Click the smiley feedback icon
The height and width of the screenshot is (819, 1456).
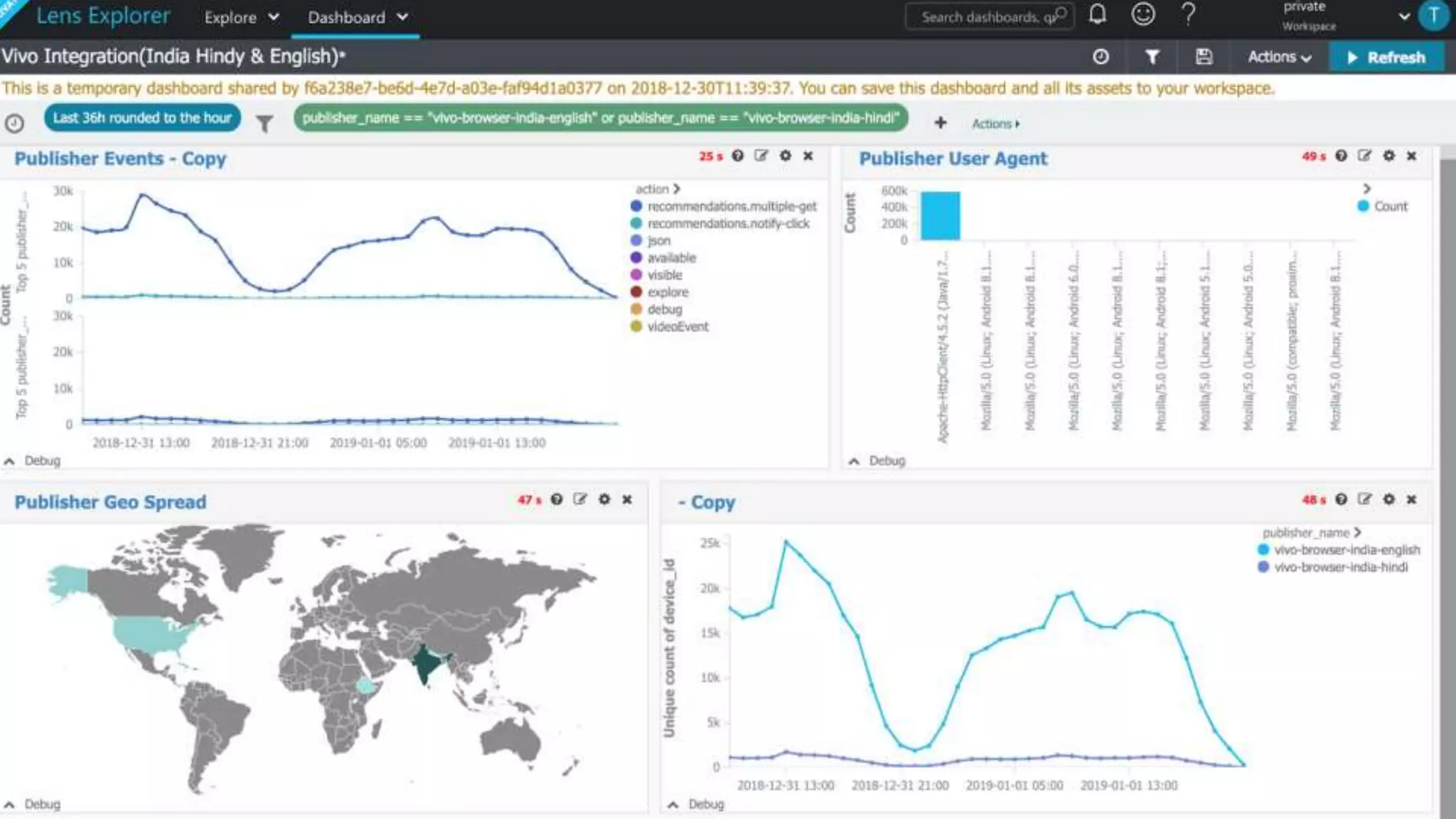tap(1142, 15)
